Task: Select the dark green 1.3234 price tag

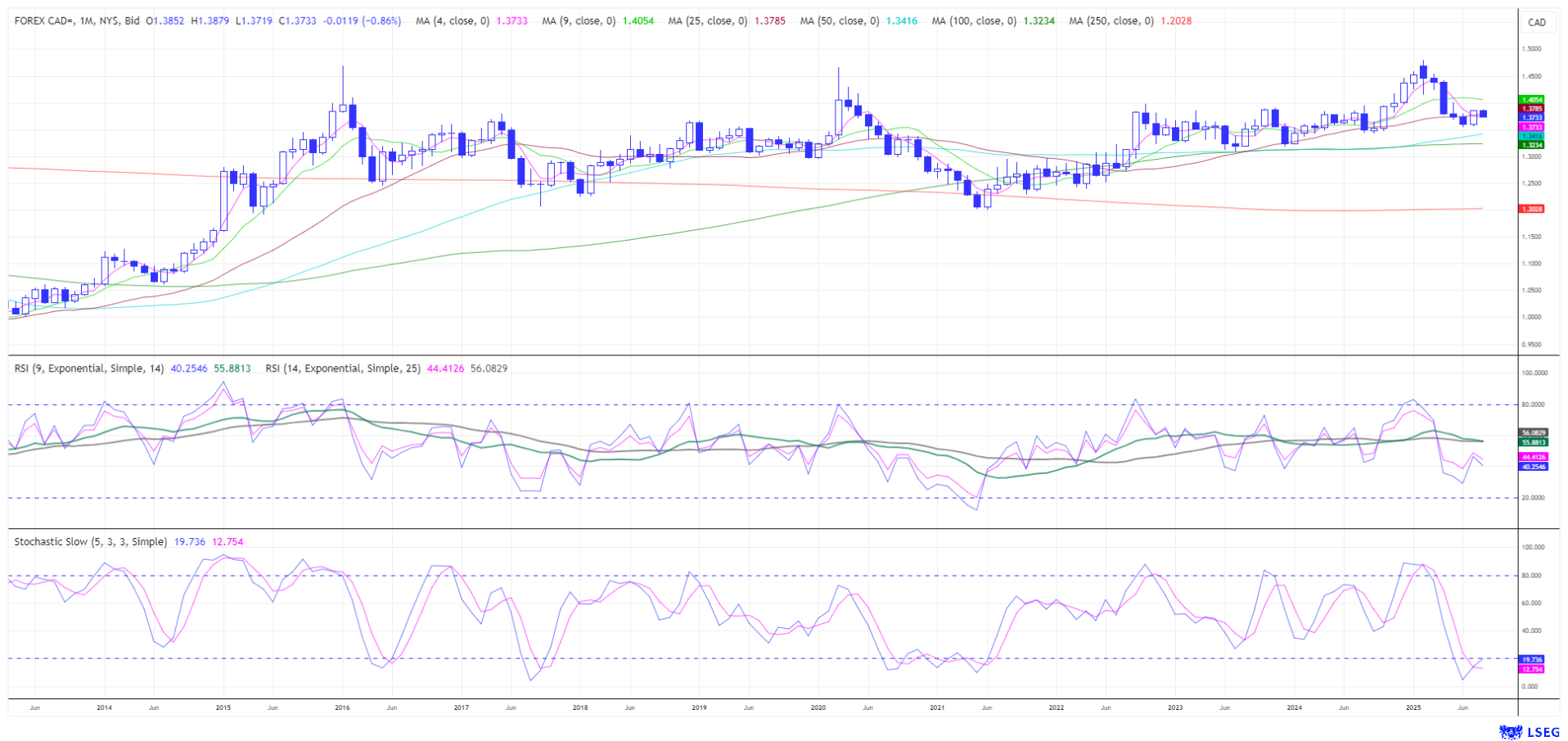Action: click(1531, 145)
